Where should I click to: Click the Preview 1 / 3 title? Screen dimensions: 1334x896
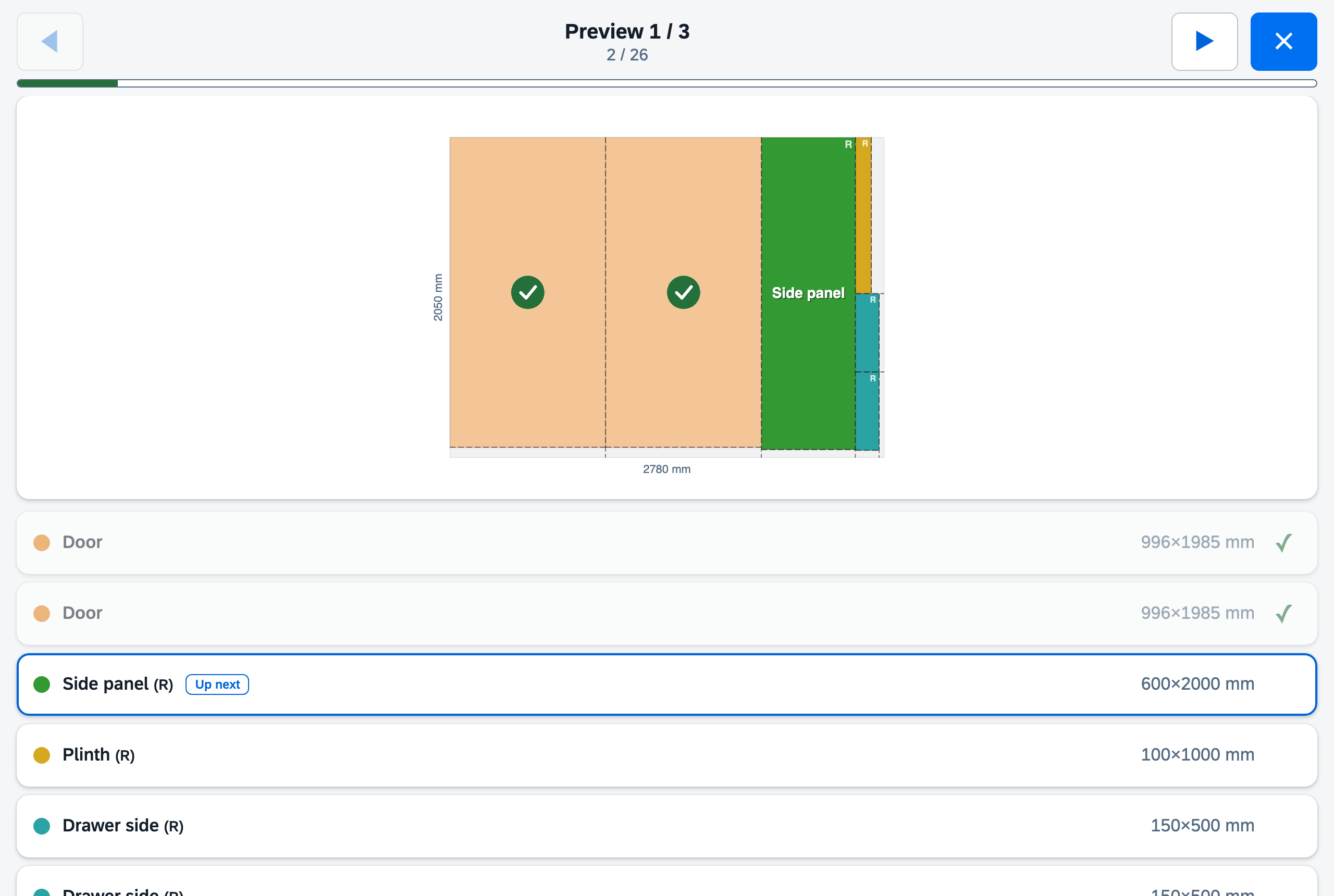tap(627, 31)
